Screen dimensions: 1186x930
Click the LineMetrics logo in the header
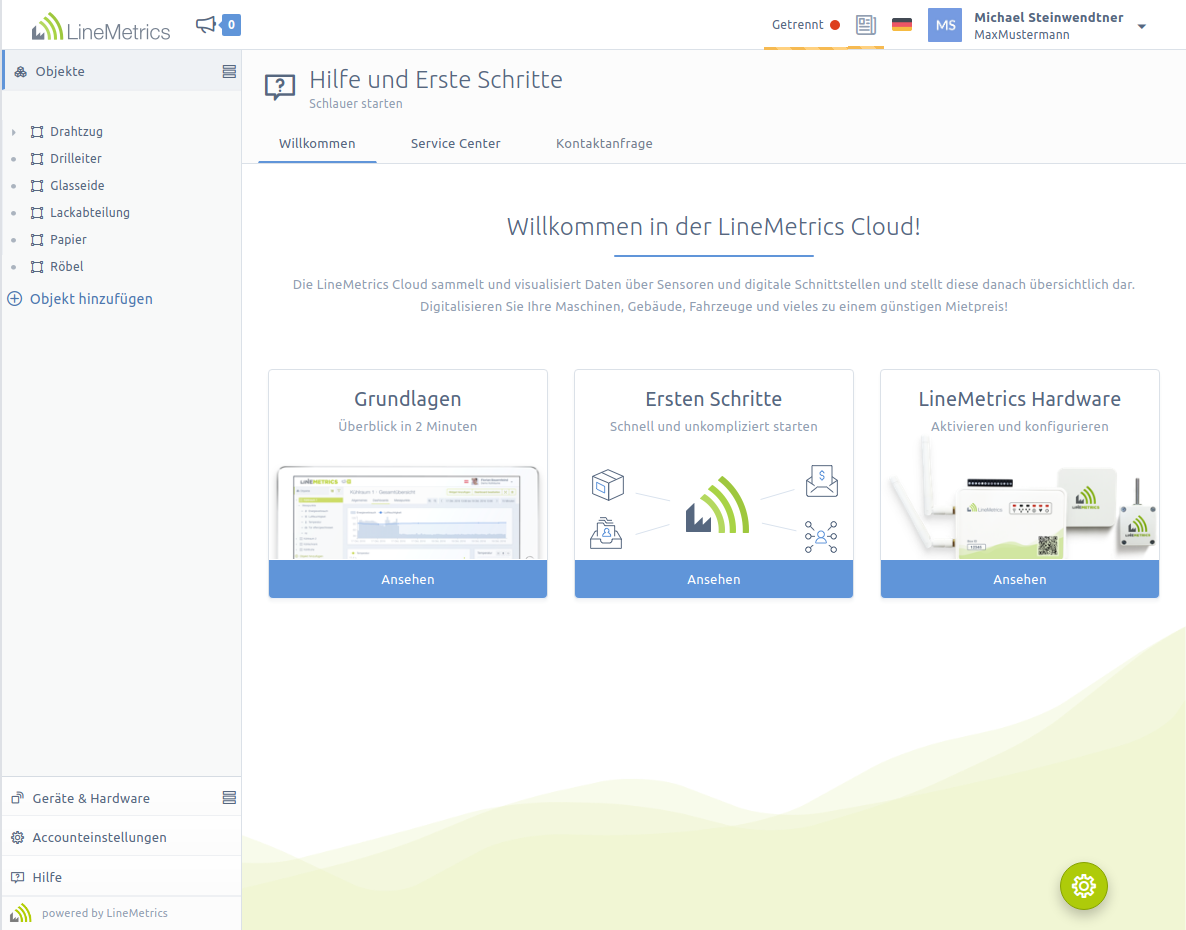(101, 28)
